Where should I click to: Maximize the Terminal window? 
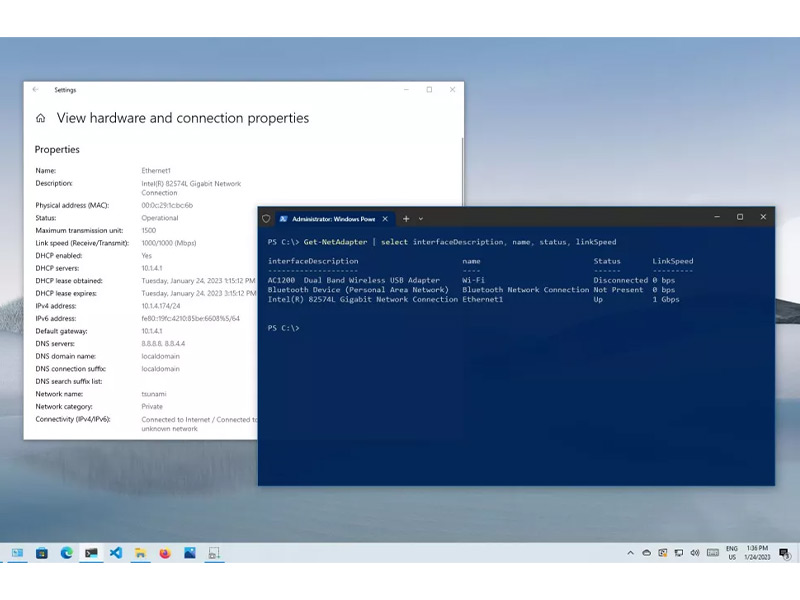(740, 217)
